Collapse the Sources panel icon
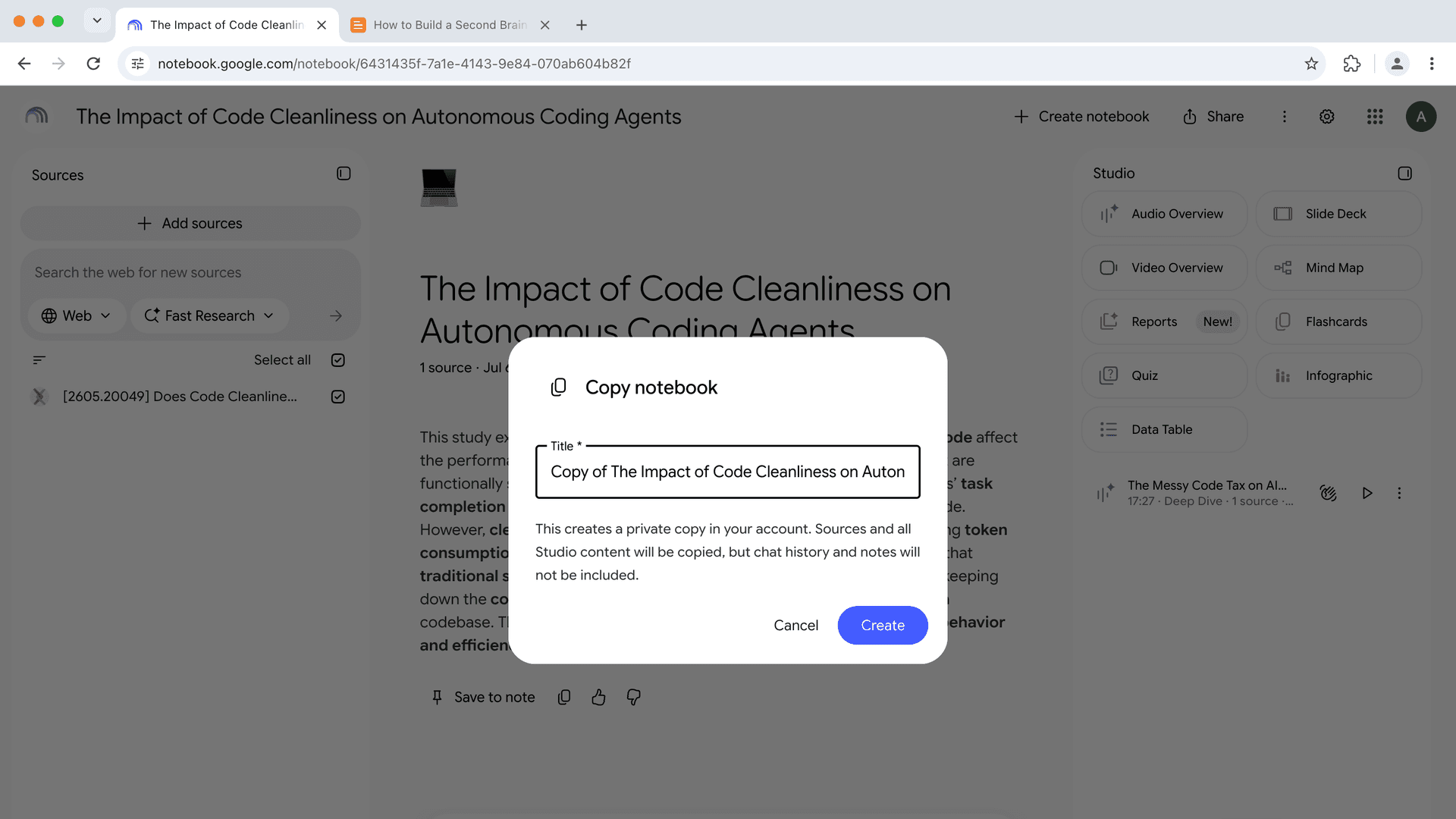1456x819 pixels. [x=344, y=174]
